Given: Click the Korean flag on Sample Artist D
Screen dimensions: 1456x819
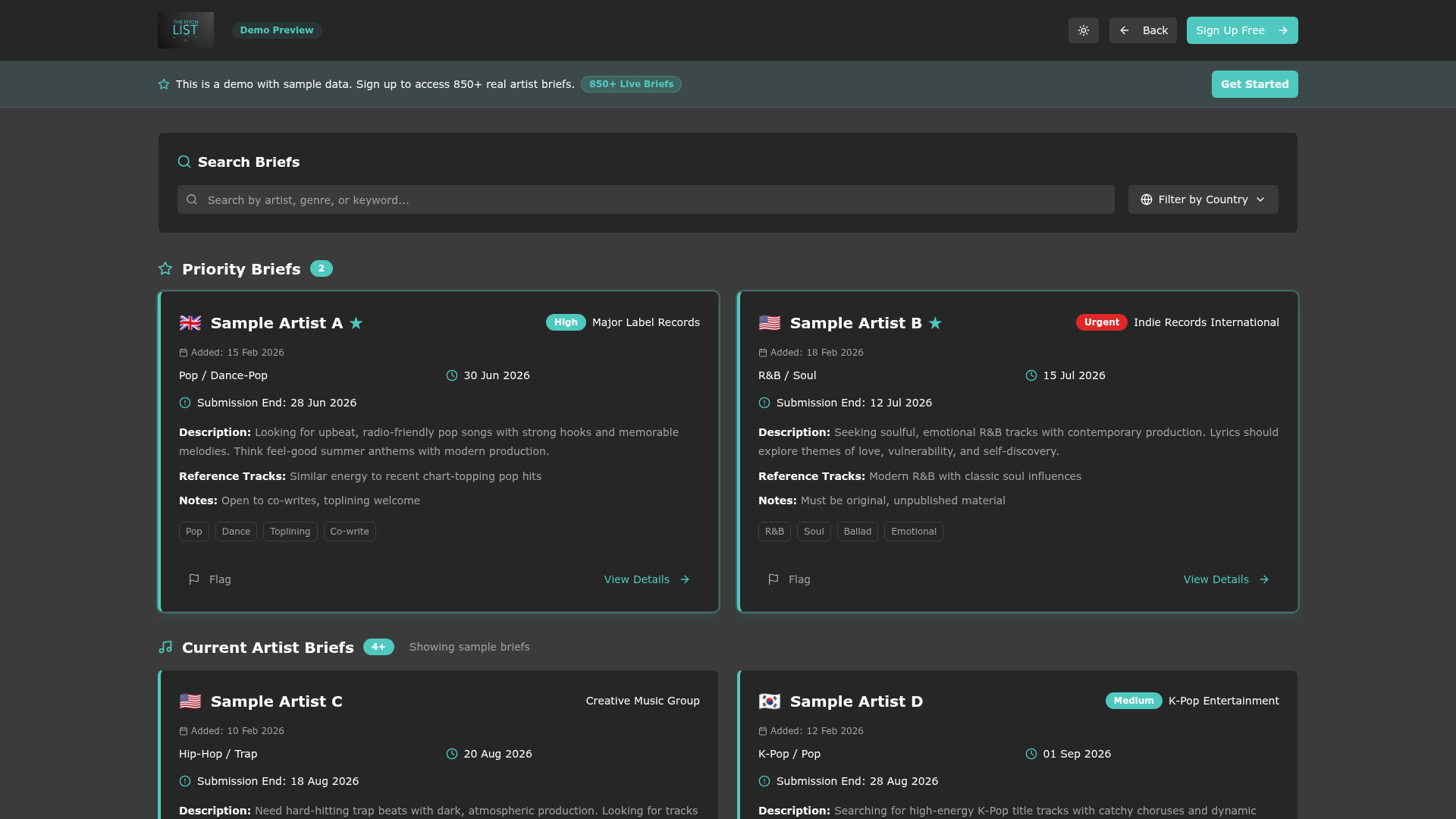Looking at the screenshot, I should 770,701.
